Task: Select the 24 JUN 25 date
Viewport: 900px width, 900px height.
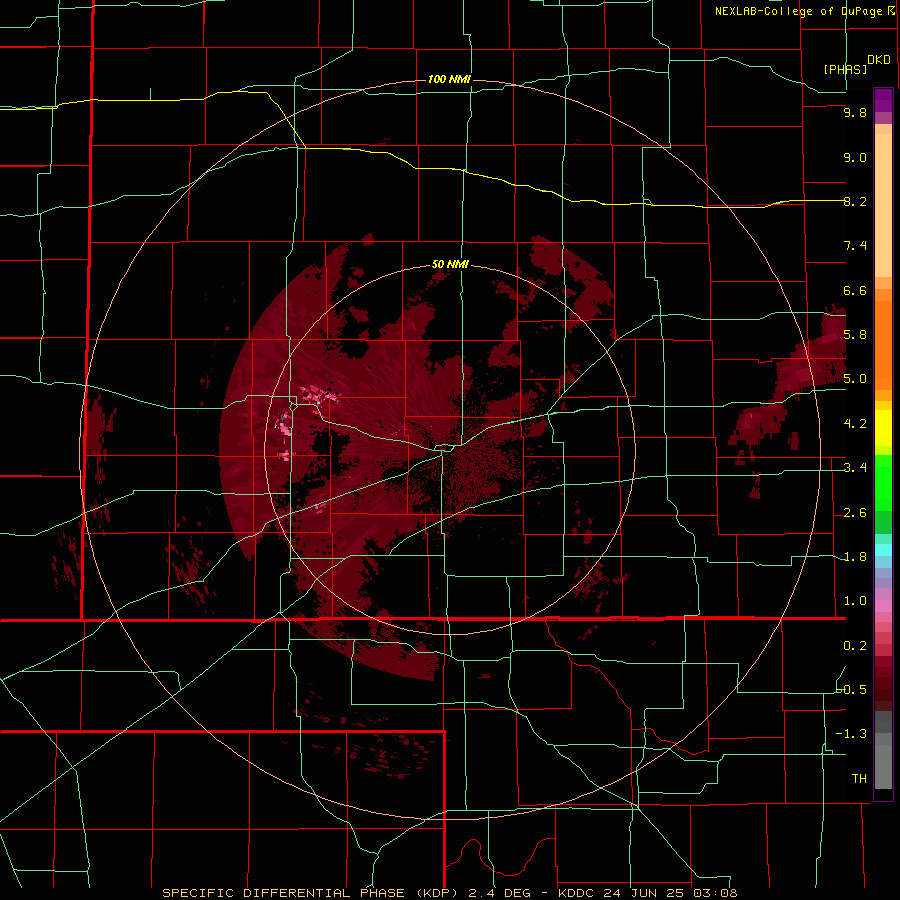Action: [x=645, y=893]
